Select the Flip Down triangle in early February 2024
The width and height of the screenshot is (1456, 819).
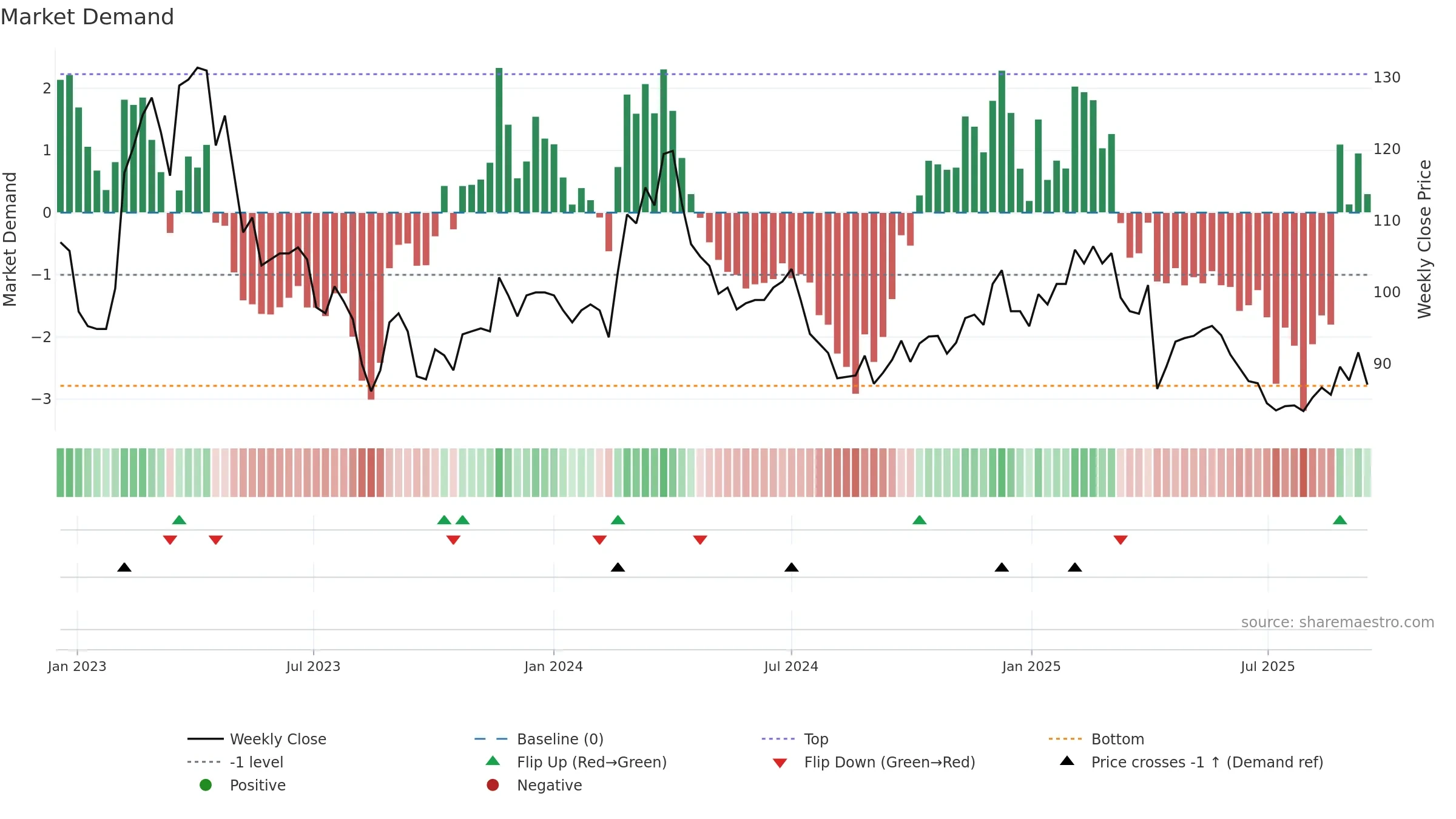[x=599, y=540]
